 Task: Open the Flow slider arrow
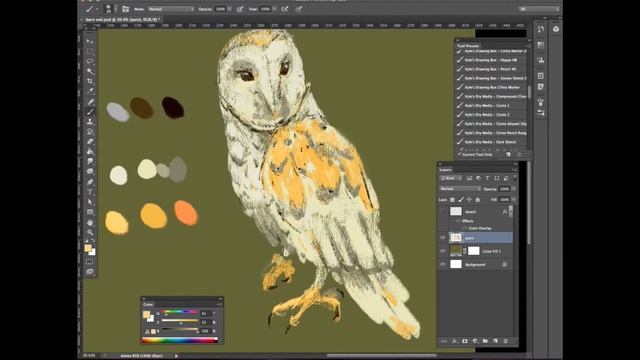(x=274, y=9)
